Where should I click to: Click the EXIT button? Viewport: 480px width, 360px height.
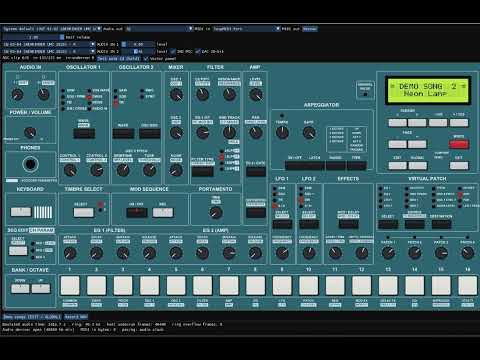(459, 166)
